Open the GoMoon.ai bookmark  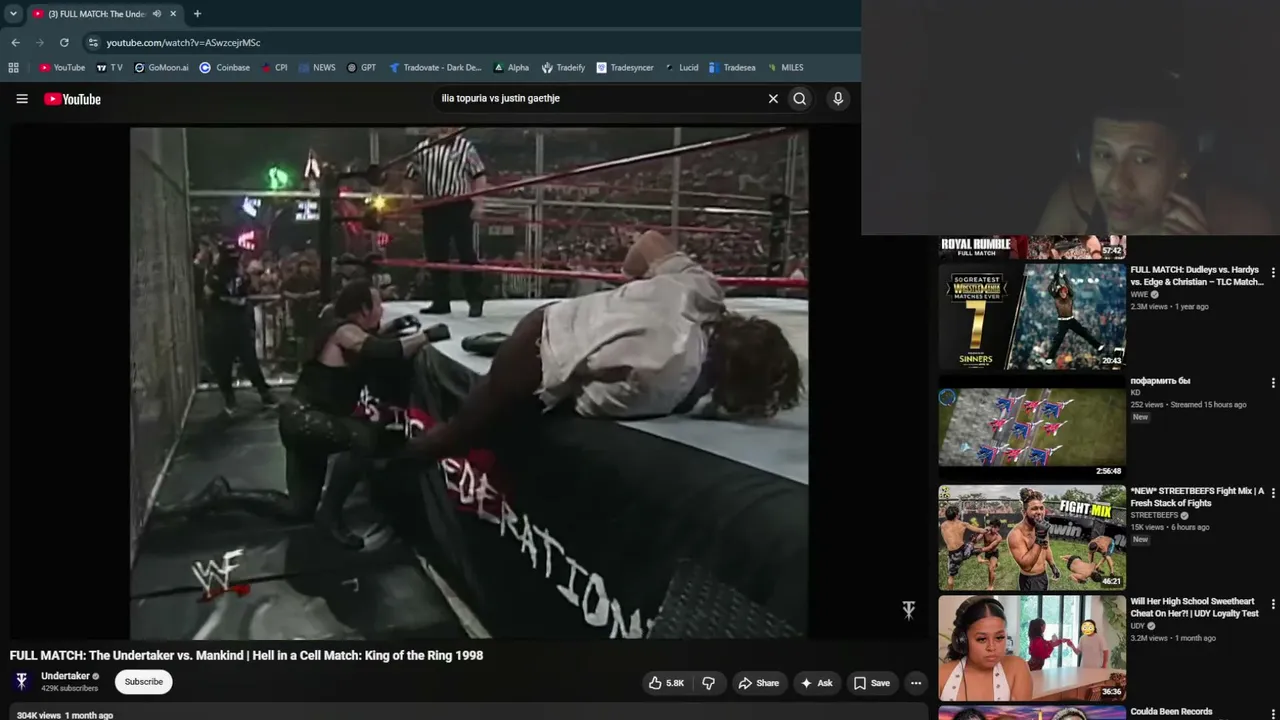[x=161, y=68]
